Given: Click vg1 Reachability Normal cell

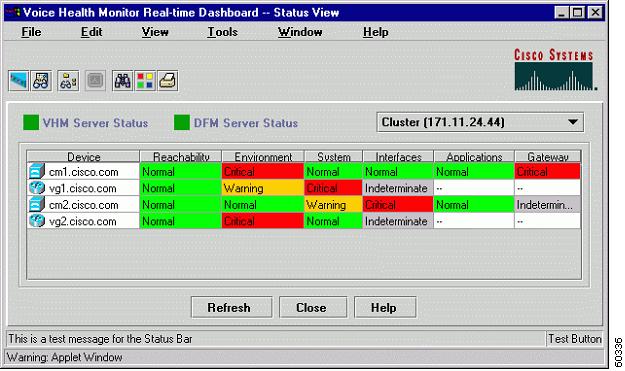Looking at the screenshot, I should click(x=181, y=188).
